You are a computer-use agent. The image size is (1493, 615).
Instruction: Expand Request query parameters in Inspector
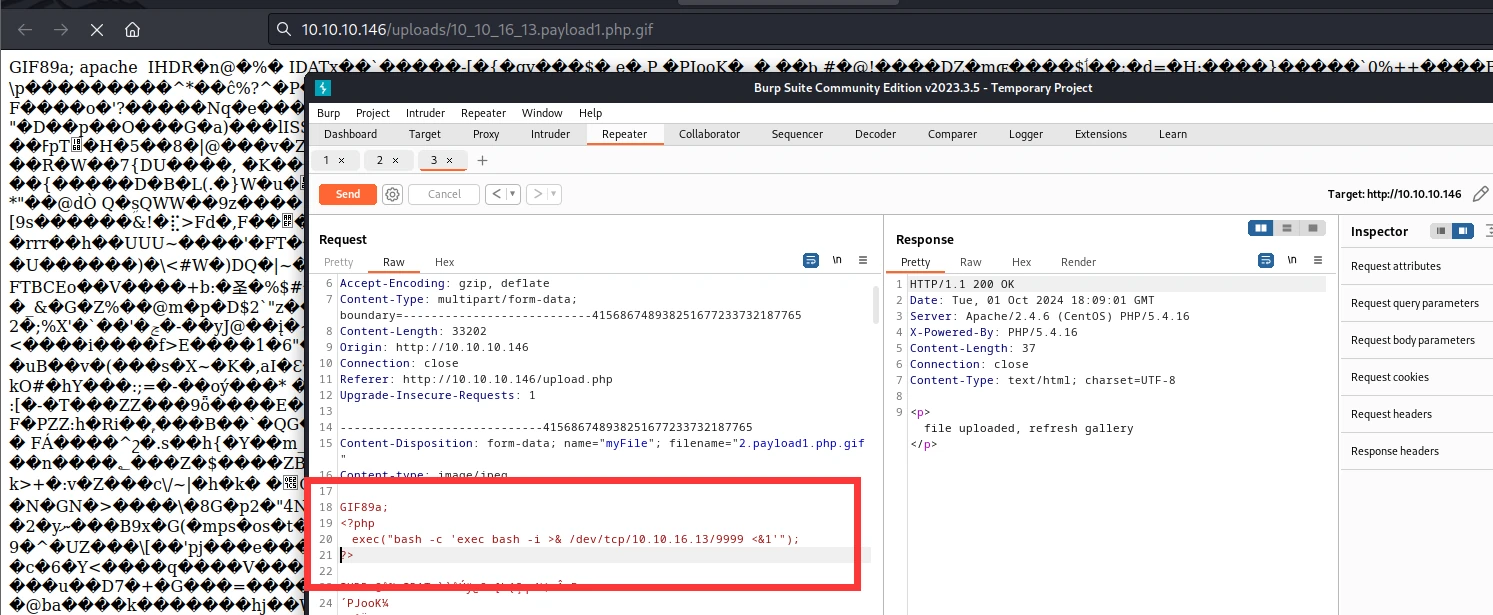1417,303
